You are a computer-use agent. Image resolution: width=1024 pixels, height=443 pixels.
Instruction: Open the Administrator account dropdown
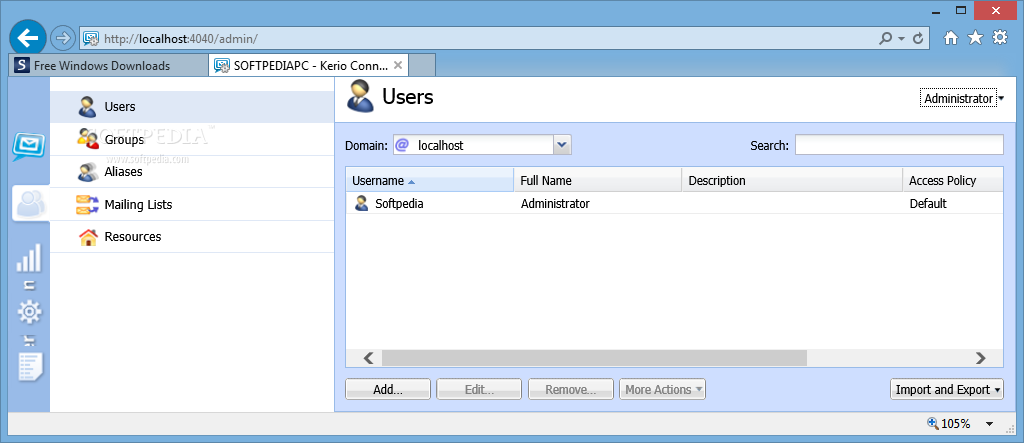[x=963, y=99]
